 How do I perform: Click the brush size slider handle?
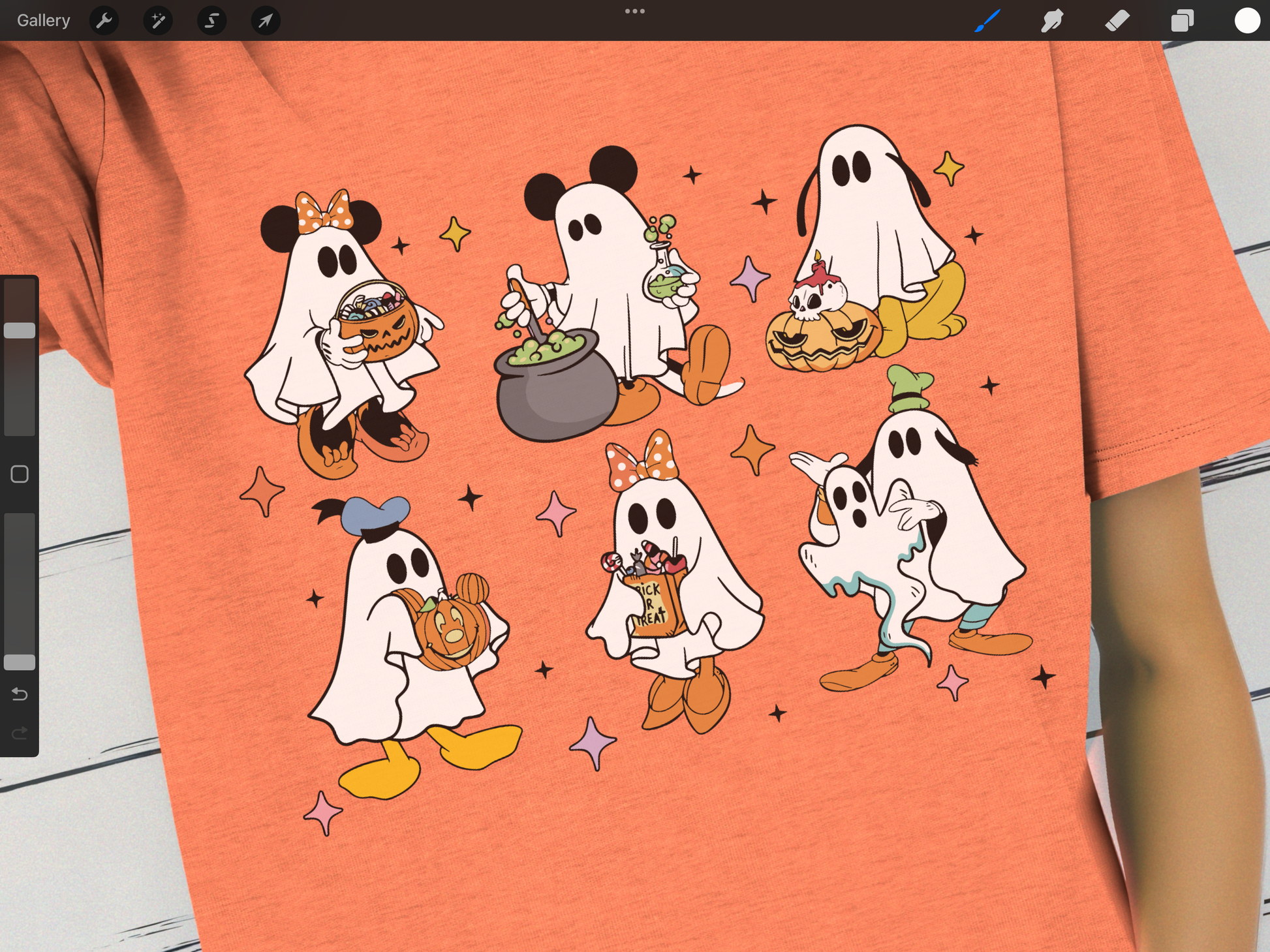[x=20, y=330]
